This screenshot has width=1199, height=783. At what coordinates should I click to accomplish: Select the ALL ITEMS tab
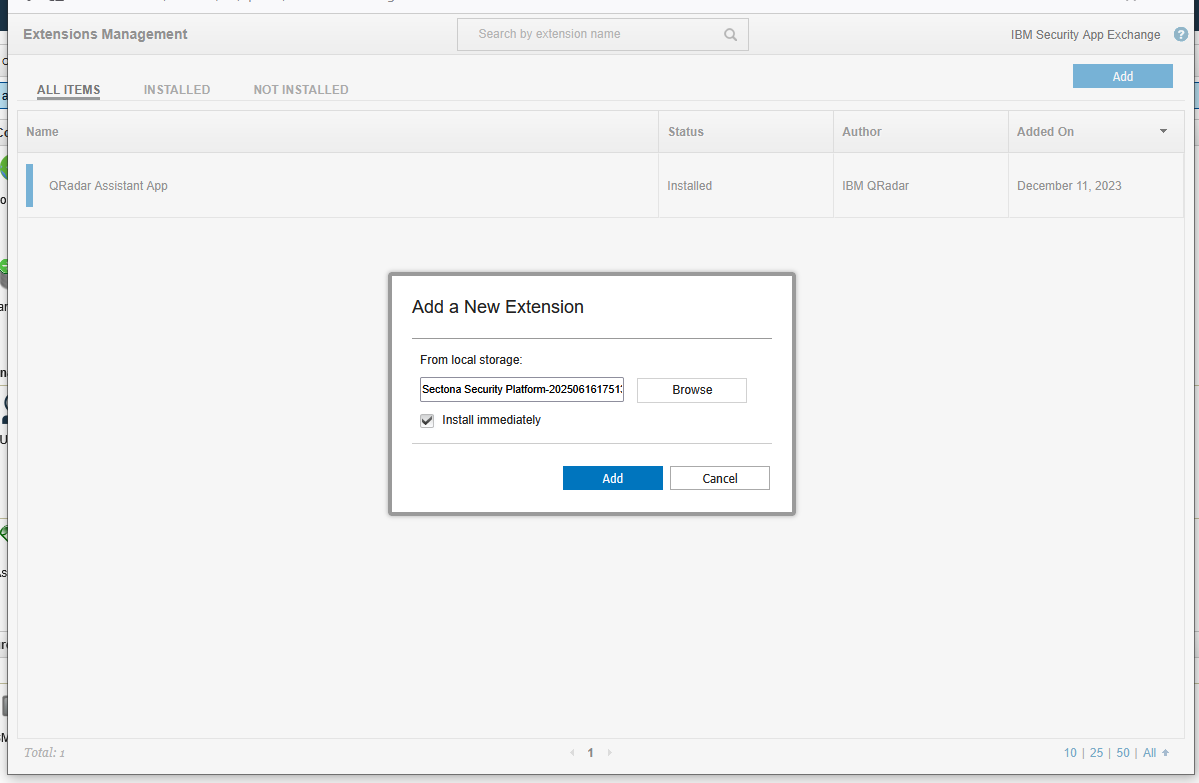68,90
